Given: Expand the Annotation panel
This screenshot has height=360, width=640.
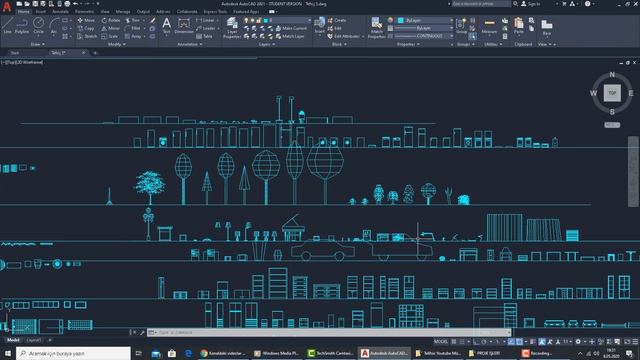Looking at the screenshot, I should click(190, 44).
